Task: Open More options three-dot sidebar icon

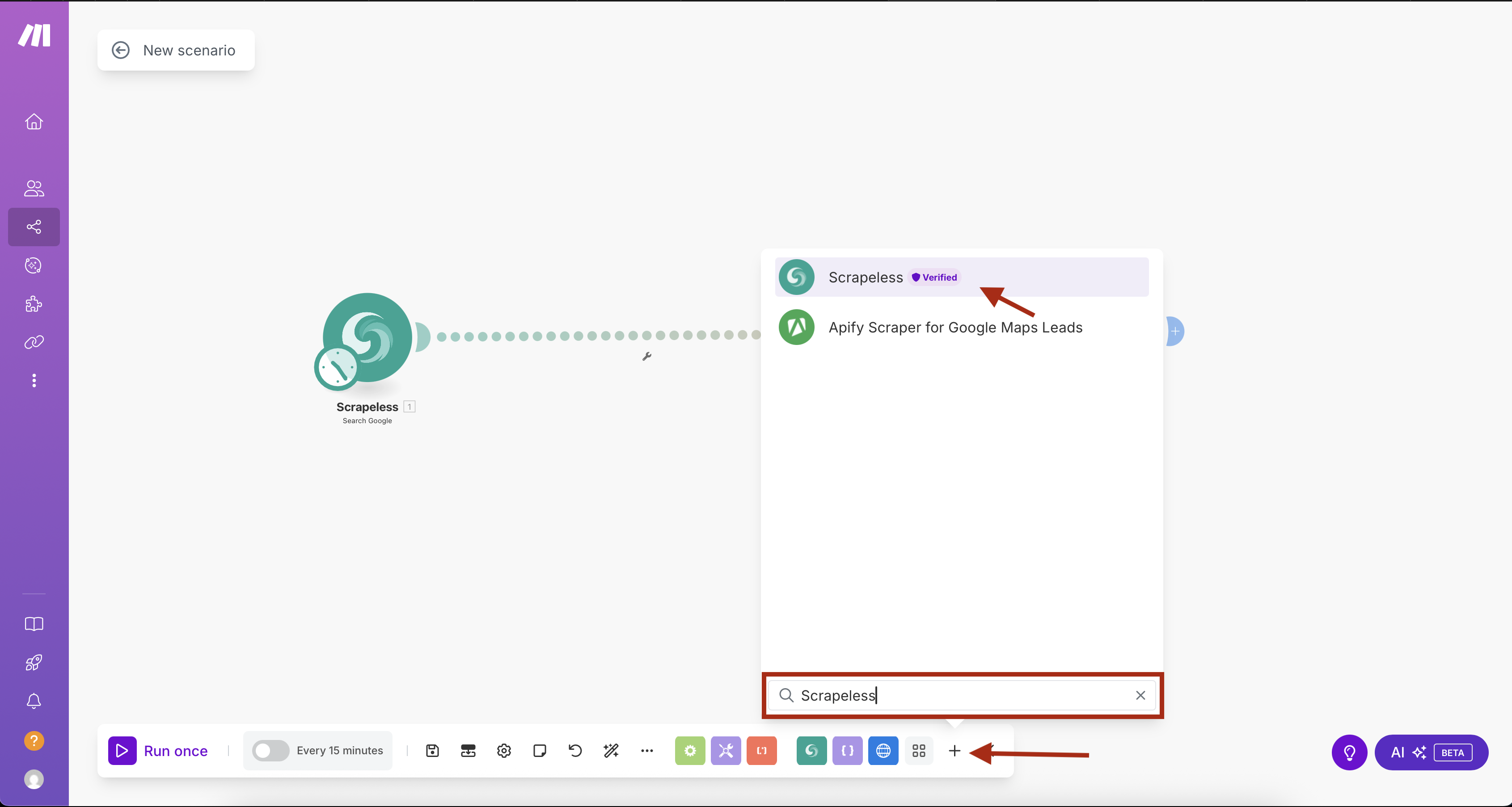Action: [x=34, y=381]
